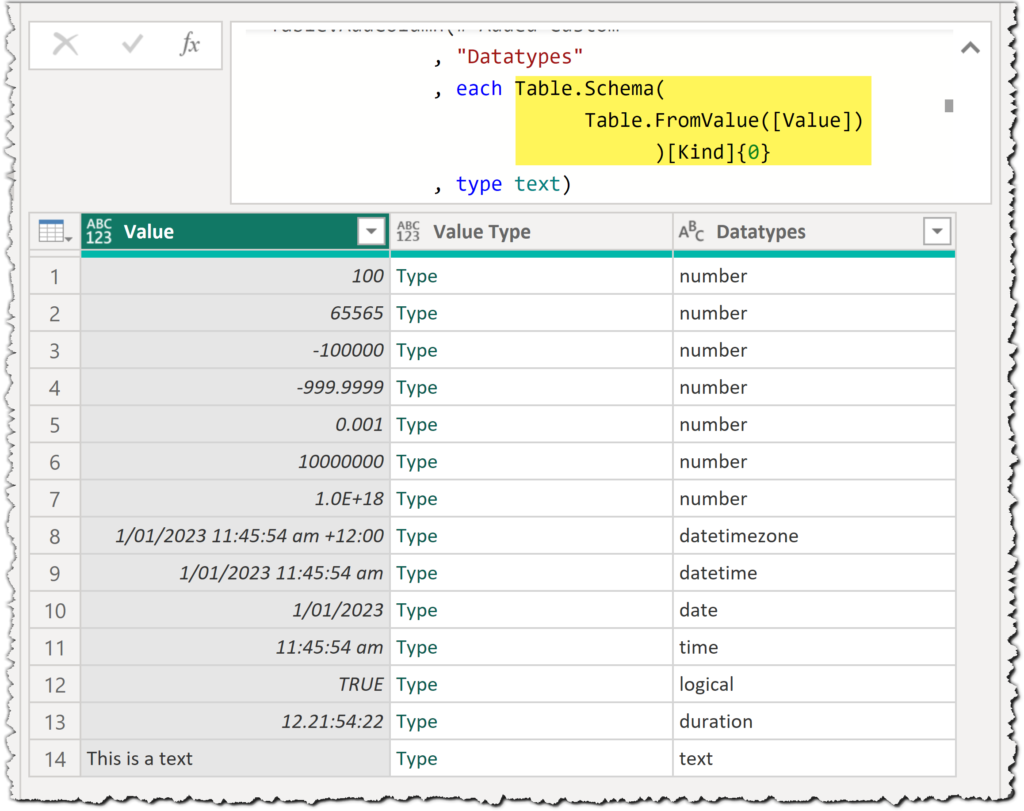1024x811 pixels.
Task: Open the Type link beside 0.001
Action: click(x=417, y=424)
